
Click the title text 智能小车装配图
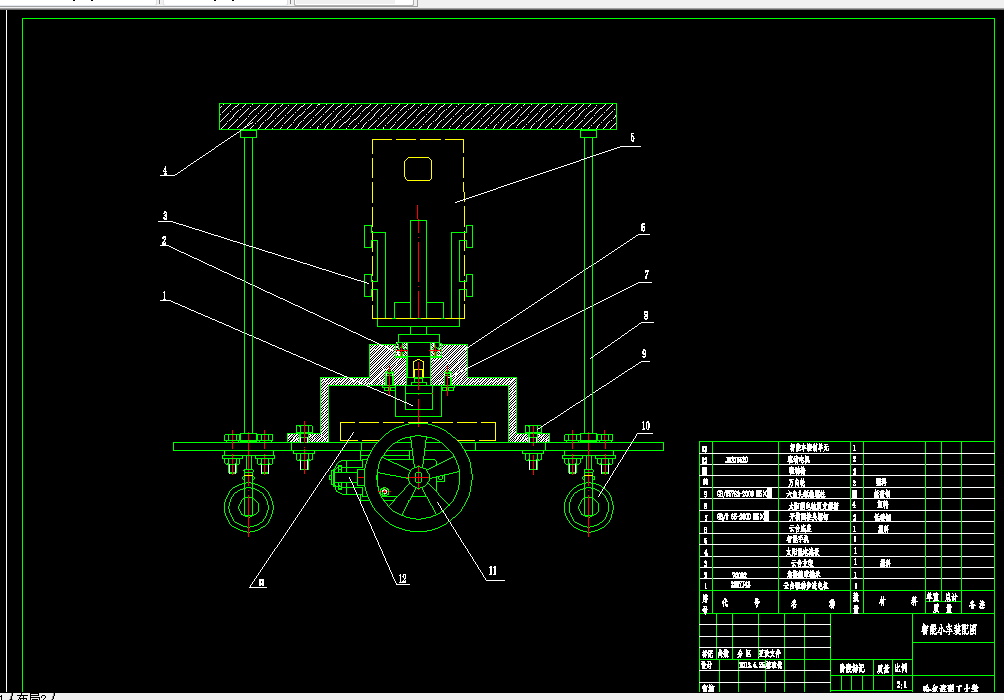[x=949, y=630]
